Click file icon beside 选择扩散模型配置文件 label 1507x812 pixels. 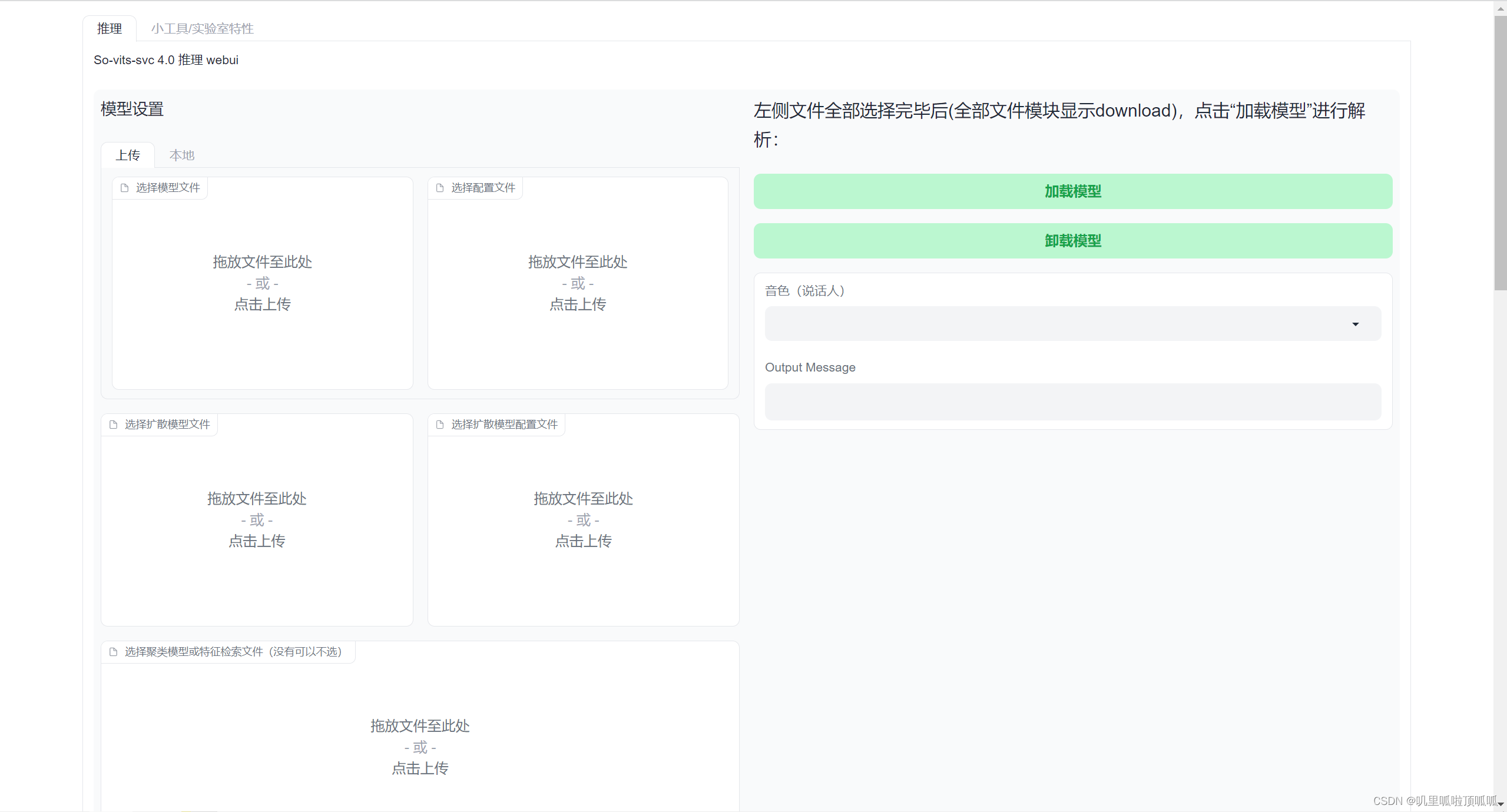(439, 425)
